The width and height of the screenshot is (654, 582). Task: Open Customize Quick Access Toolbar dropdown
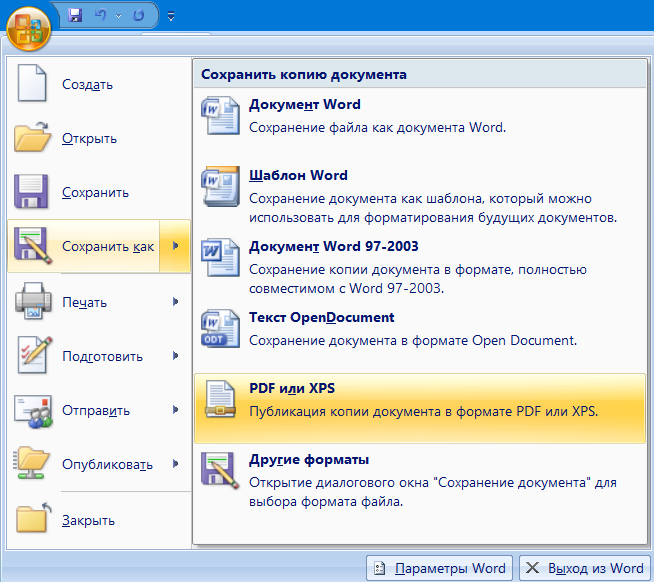pos(171,16)
